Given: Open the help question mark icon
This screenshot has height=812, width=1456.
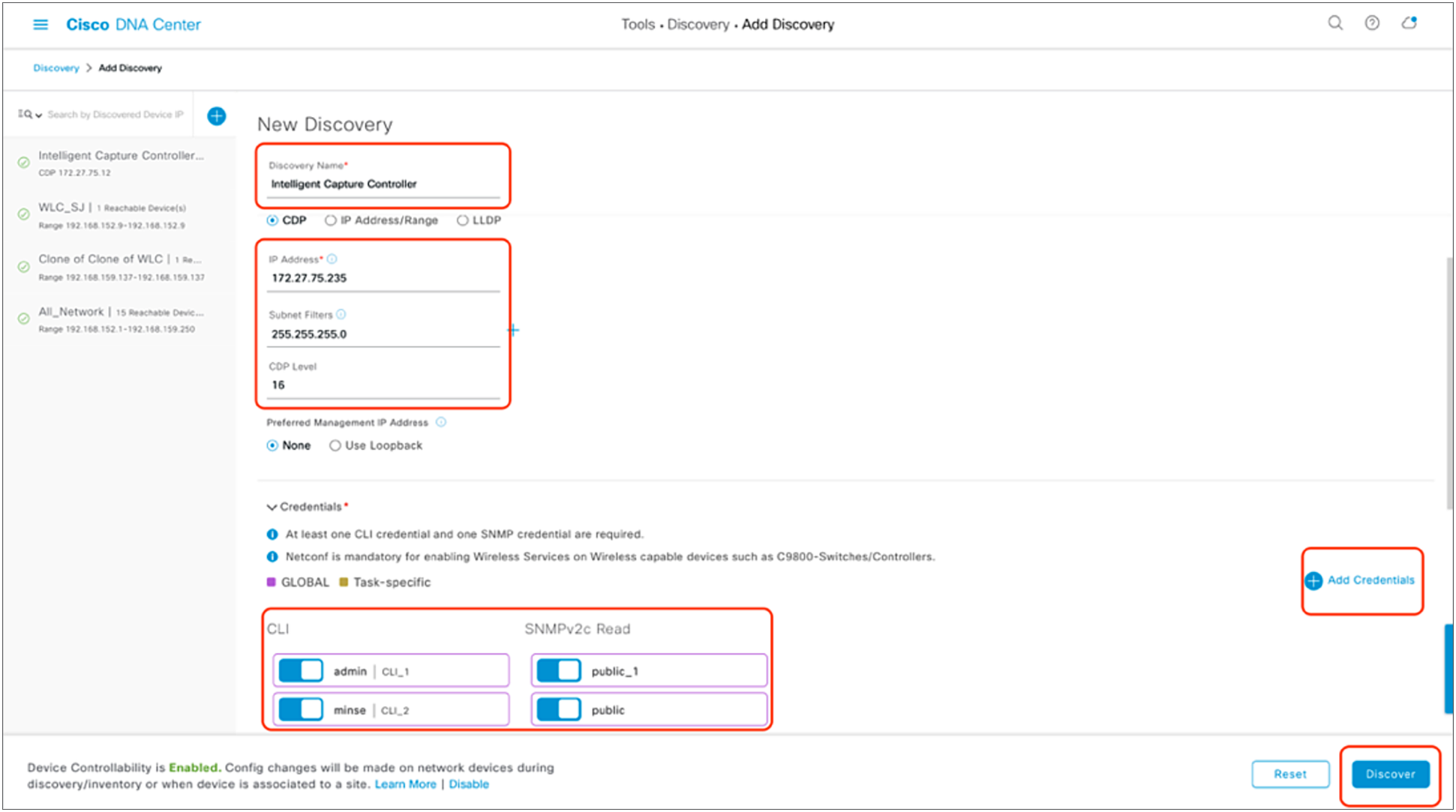Looking at the screenshot, I should pyautogui.click(x=1372, y=23).
